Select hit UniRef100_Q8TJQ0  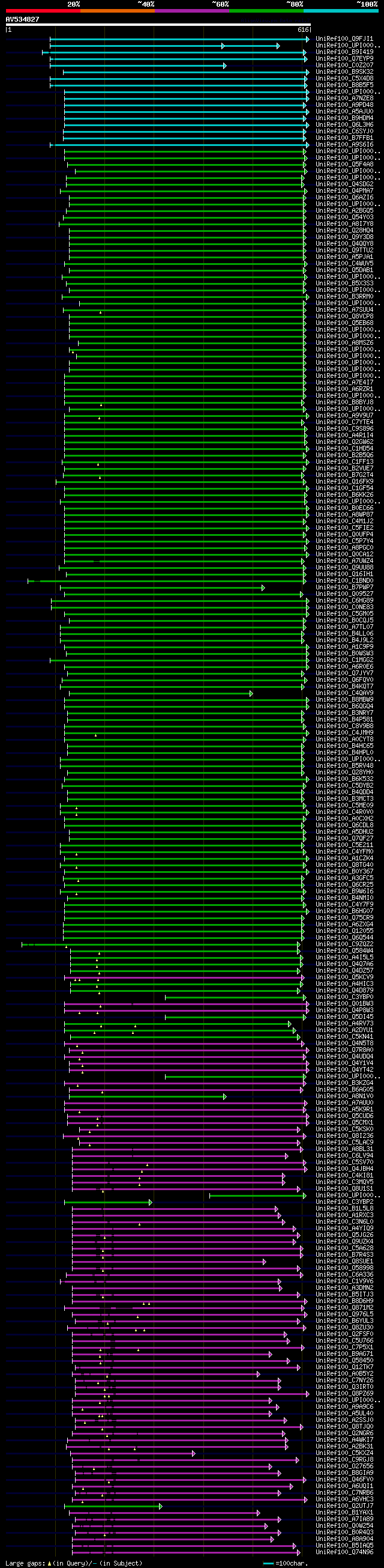344,1427
